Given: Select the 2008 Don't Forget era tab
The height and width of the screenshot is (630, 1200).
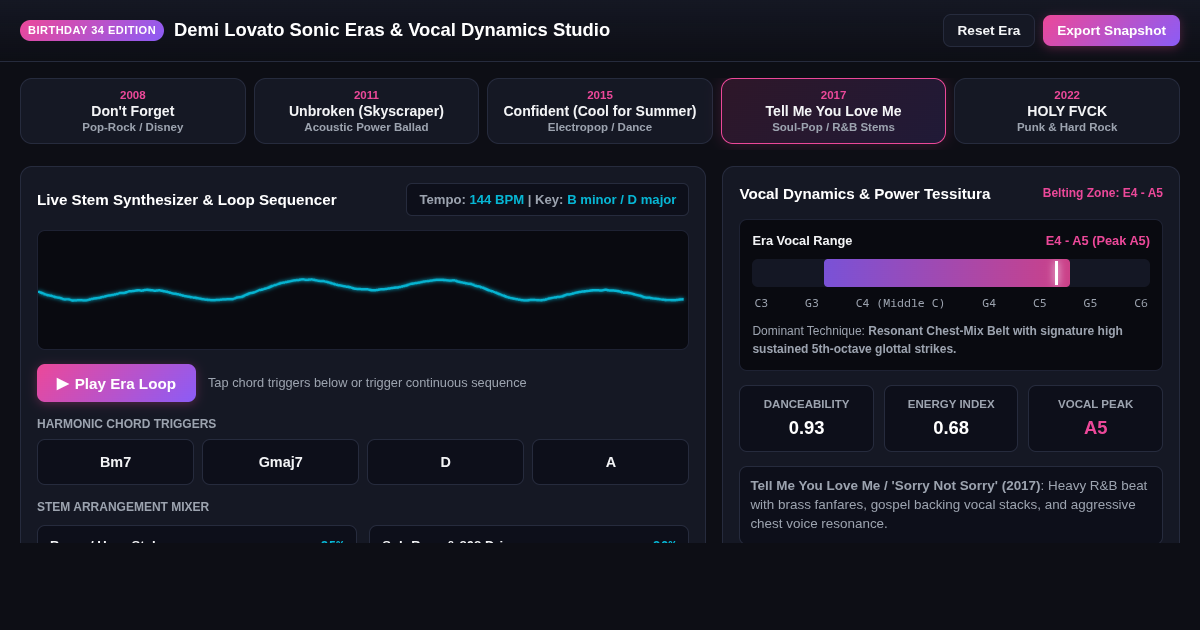Looking at the screenshot, I should (x=133, y=111).
